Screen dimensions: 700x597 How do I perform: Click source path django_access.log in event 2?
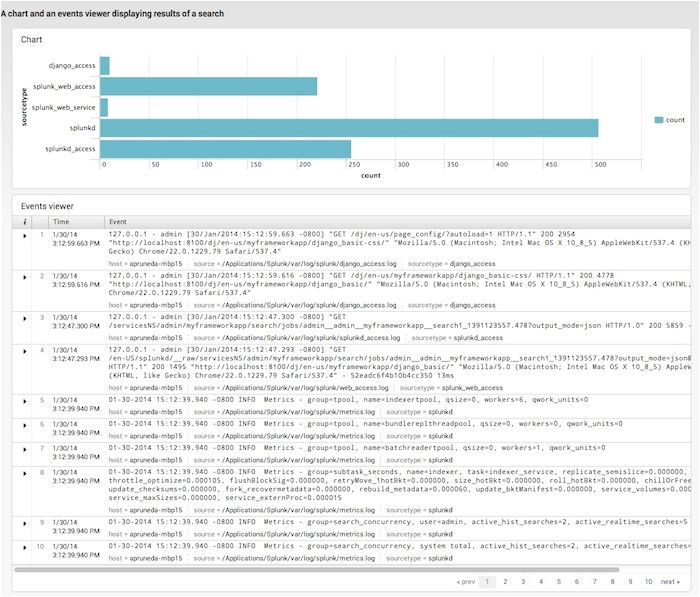pos(309,305)
